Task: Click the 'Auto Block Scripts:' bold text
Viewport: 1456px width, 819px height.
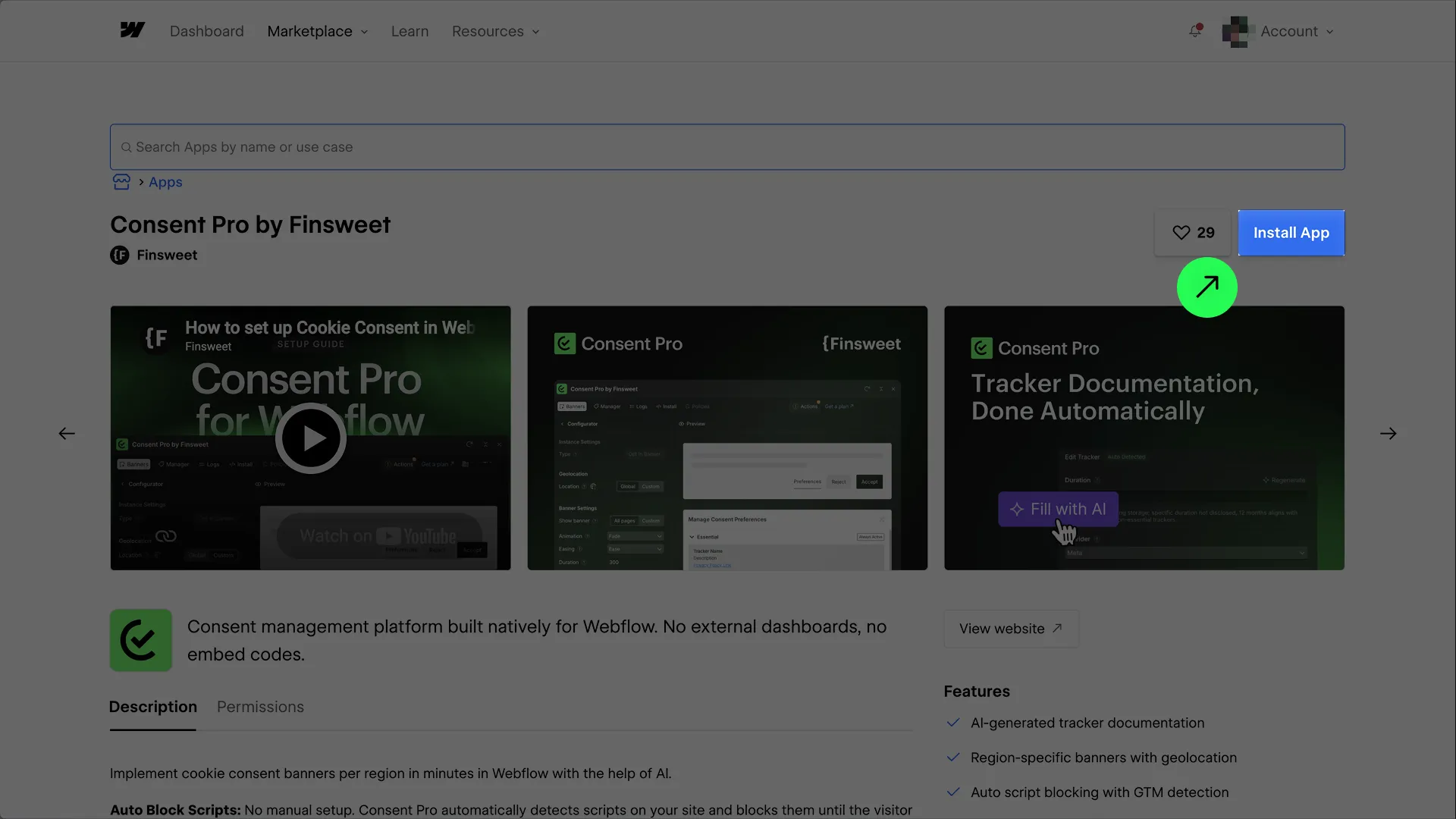Action: [x=175, y=810]
